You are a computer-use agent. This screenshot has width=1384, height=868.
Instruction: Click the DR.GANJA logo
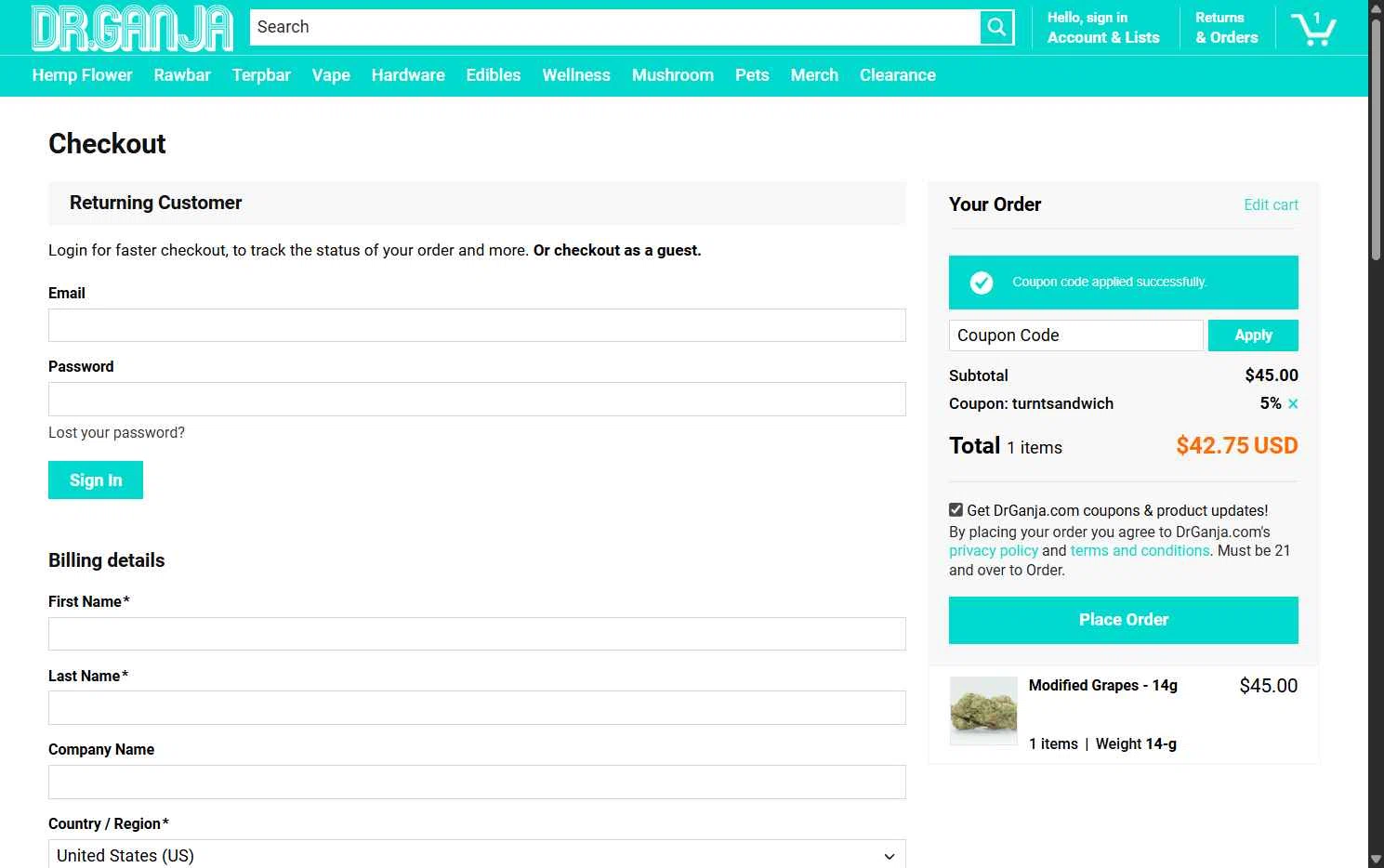click(x=132, y=28)
